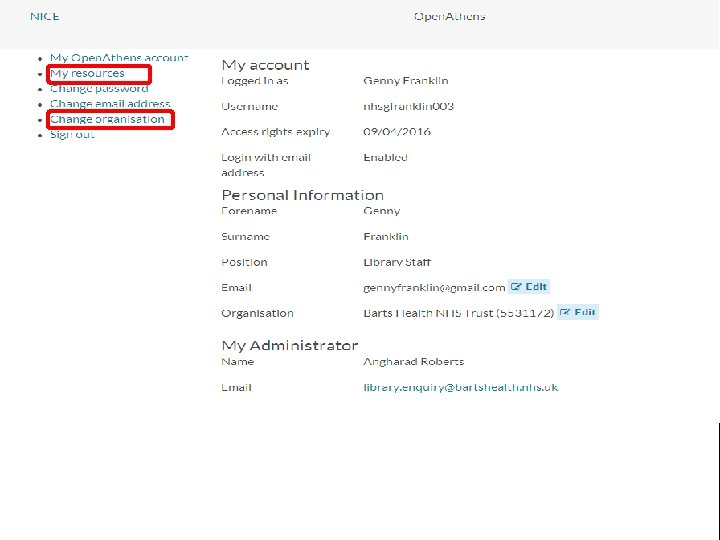Select Change password option
This screenshot has width=720, height=540.
(x=99, y=89)
